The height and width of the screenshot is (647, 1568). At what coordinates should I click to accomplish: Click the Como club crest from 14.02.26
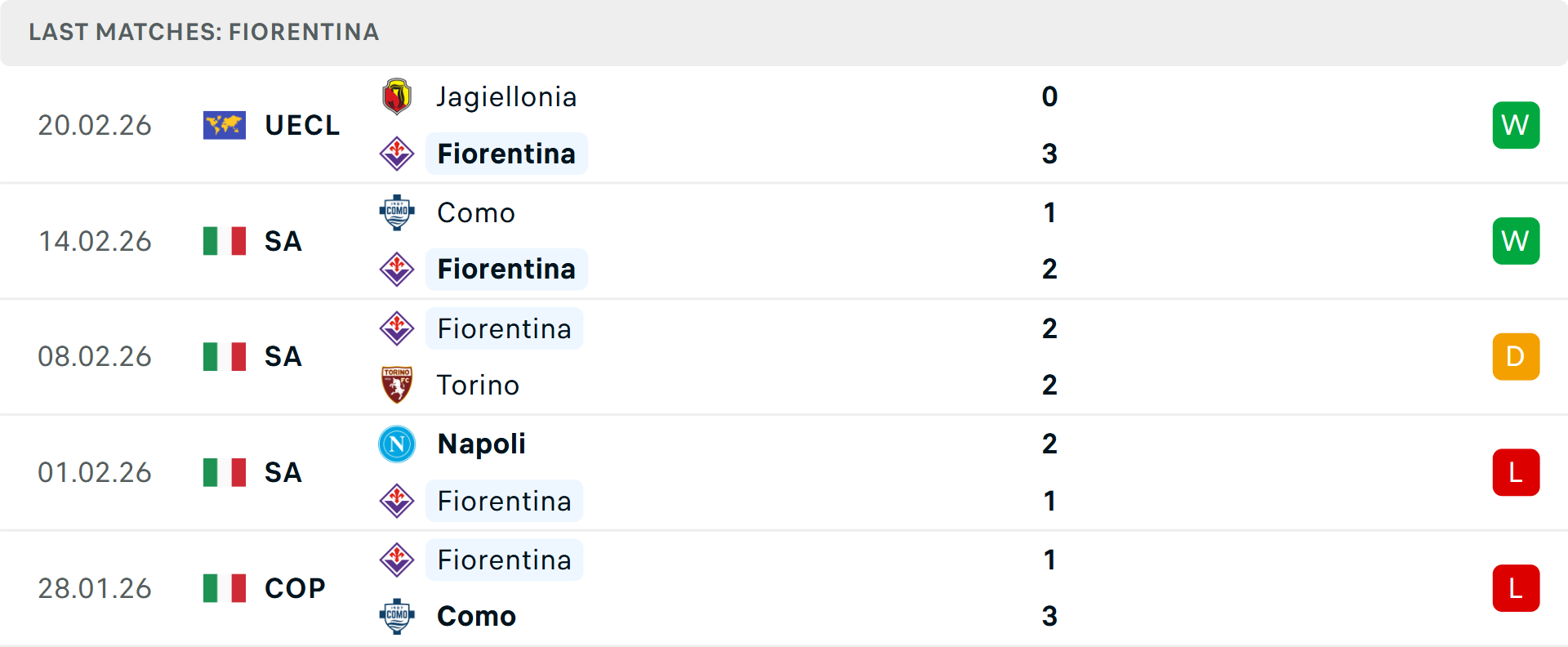point(397,212)
